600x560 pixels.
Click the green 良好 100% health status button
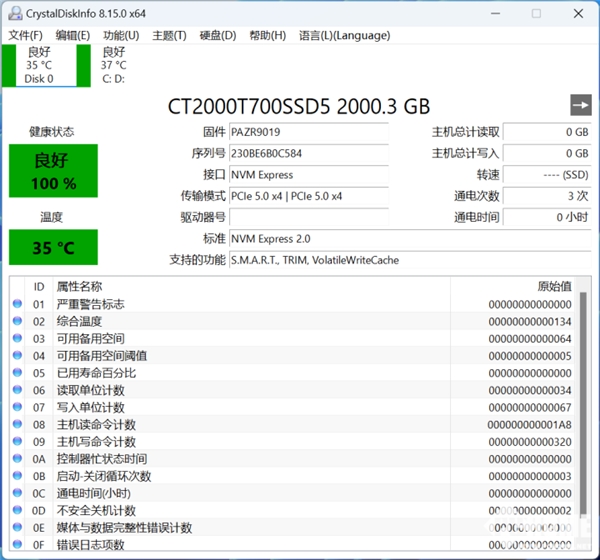coord(54,171)
